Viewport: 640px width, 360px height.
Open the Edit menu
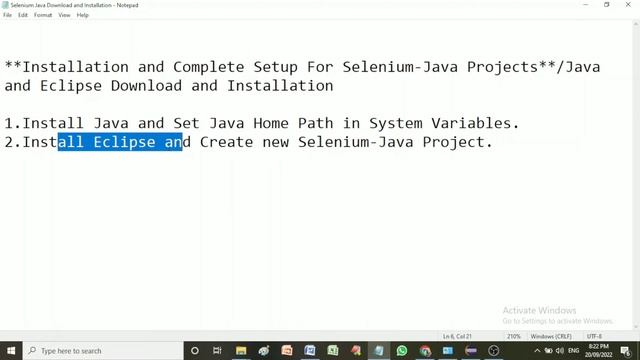[x=22, y=15]
